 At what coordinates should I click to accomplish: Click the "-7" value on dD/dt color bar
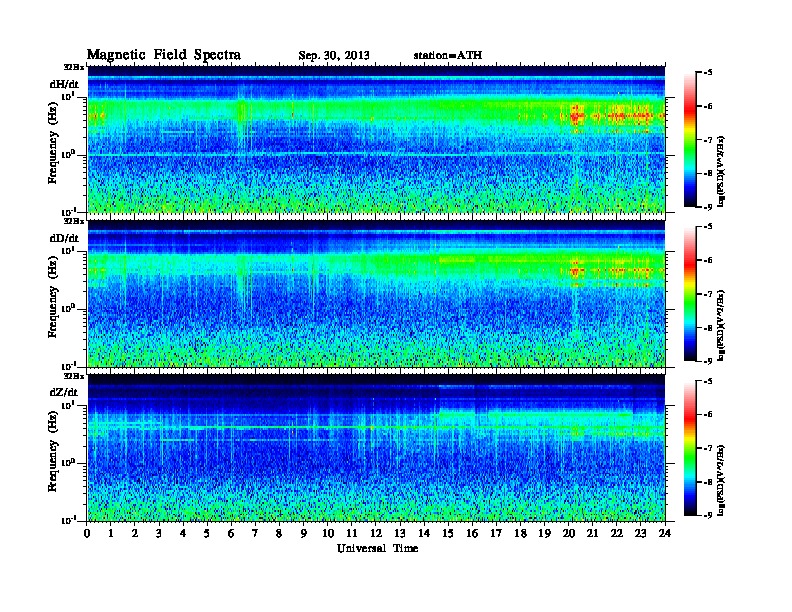[709, 294]
